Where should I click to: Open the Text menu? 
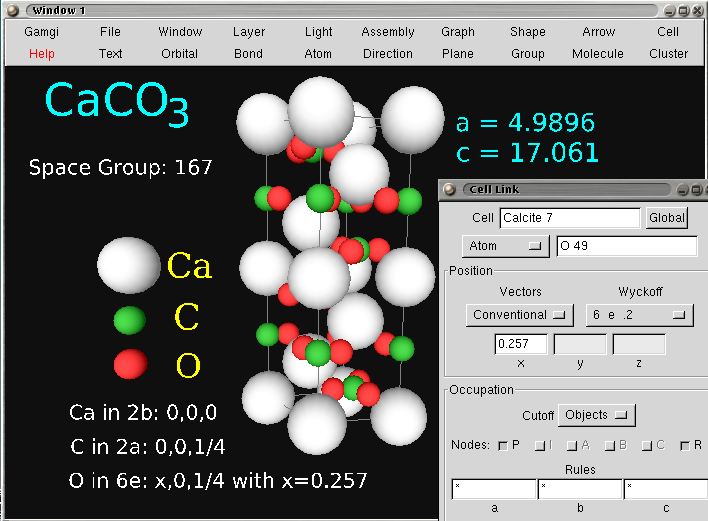point(110,54)
